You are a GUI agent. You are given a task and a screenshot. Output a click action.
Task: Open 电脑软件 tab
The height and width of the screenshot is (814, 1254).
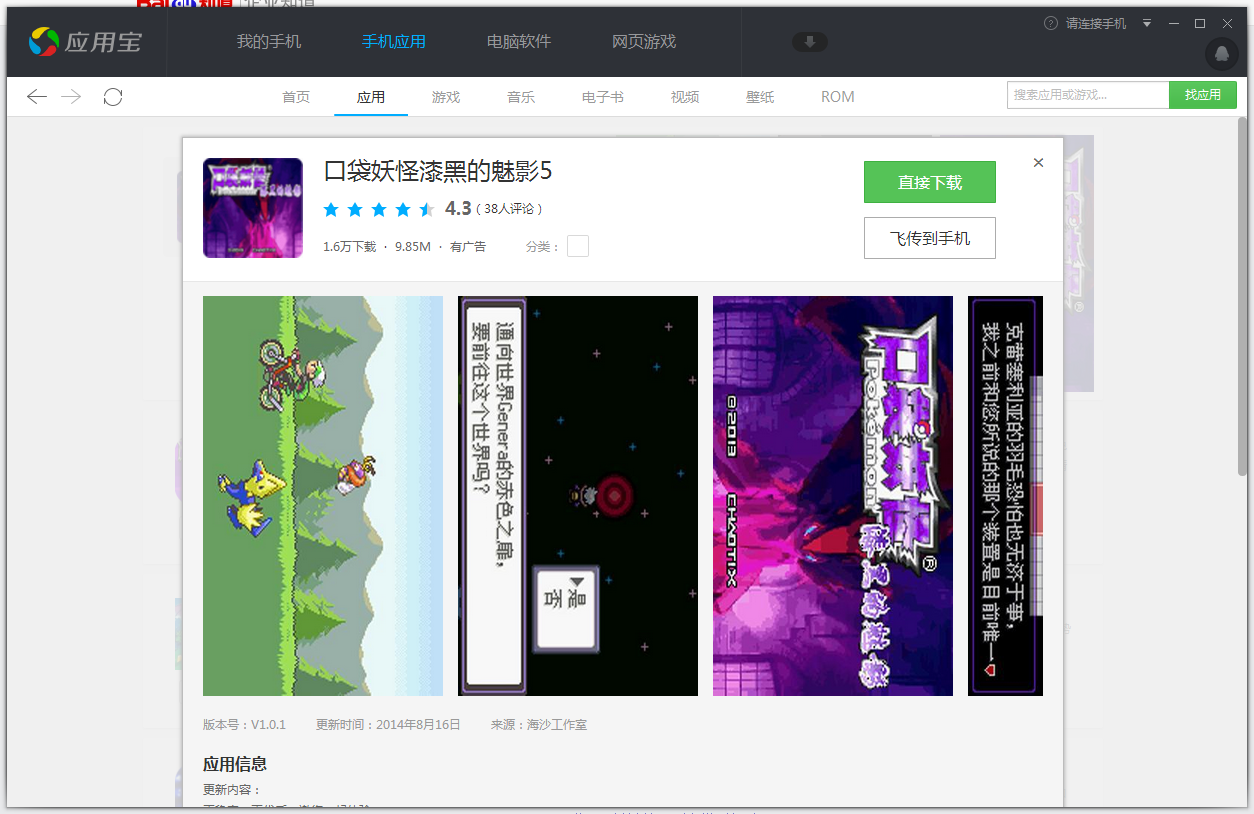click(519, 42)
